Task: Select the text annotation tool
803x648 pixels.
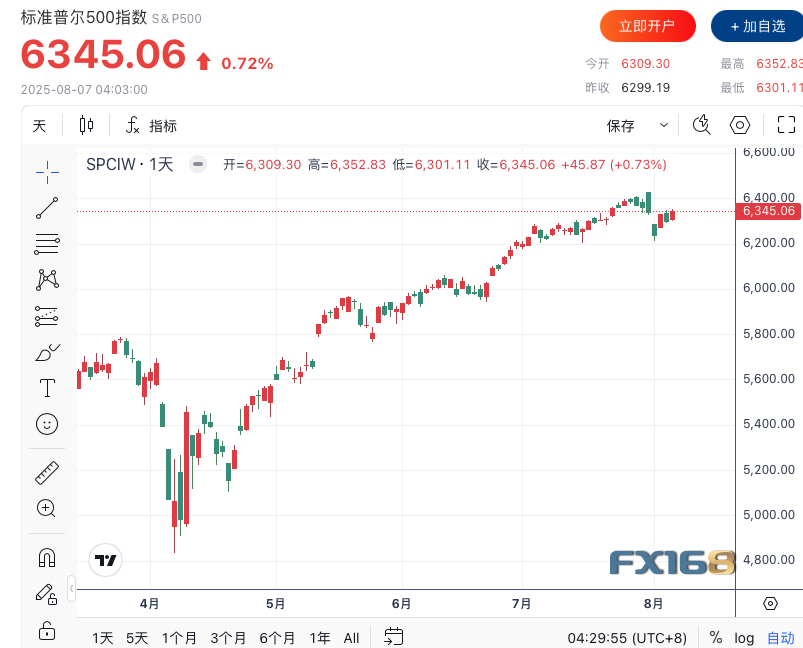Action: 47,388
